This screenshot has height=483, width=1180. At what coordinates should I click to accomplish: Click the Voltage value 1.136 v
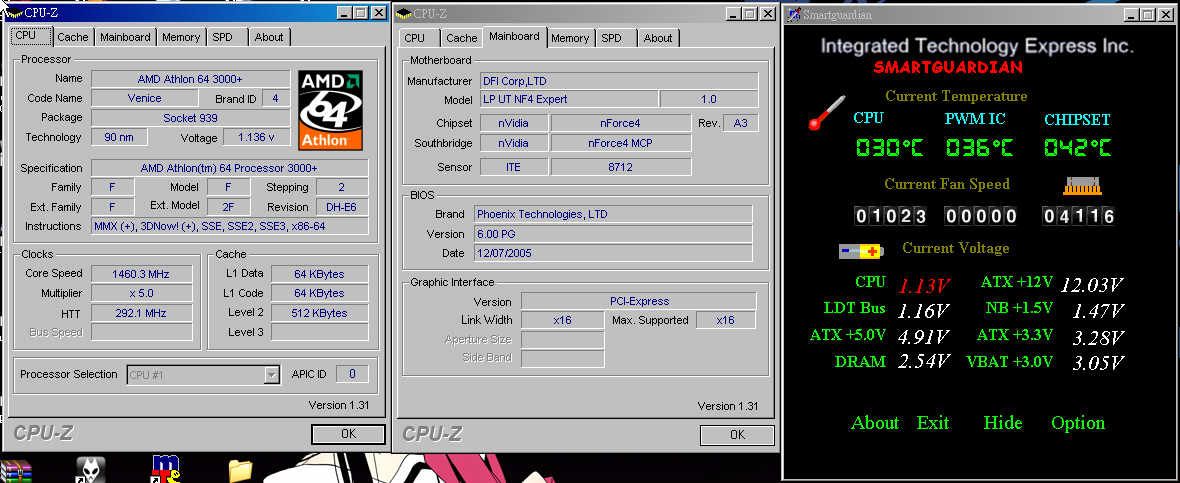256,138
